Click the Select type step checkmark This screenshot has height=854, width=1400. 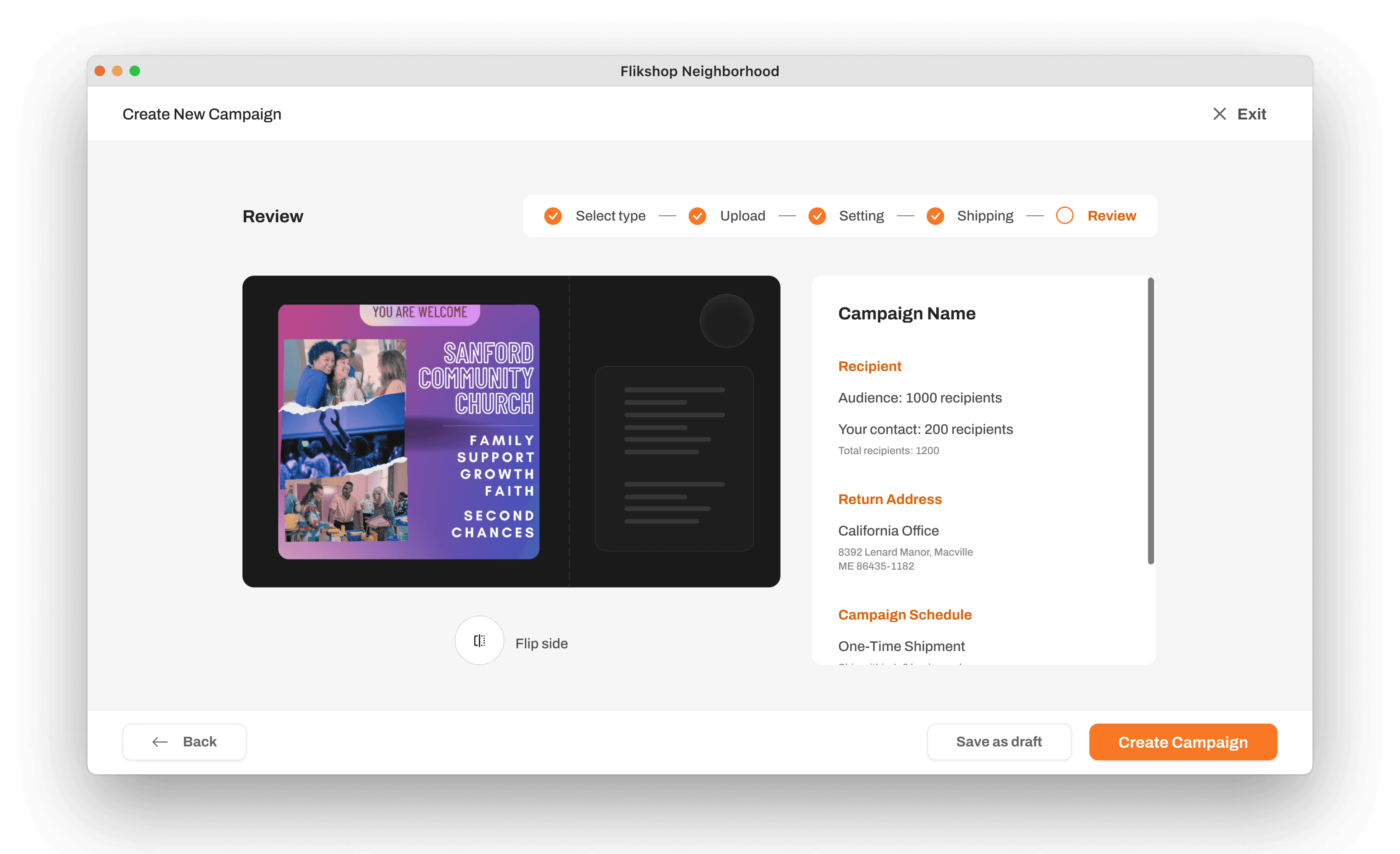(x=552, y=216)
